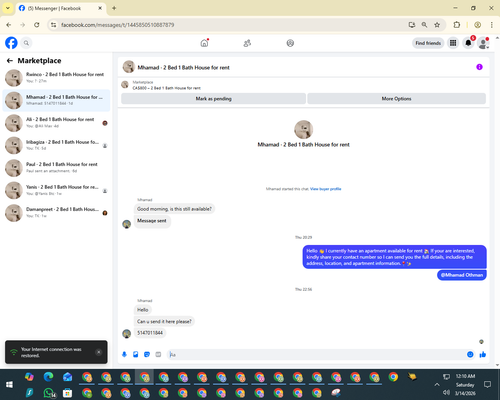Click the browser back arrow
The height and width of the screenshot is (400, 500).
tap(9, 25)
